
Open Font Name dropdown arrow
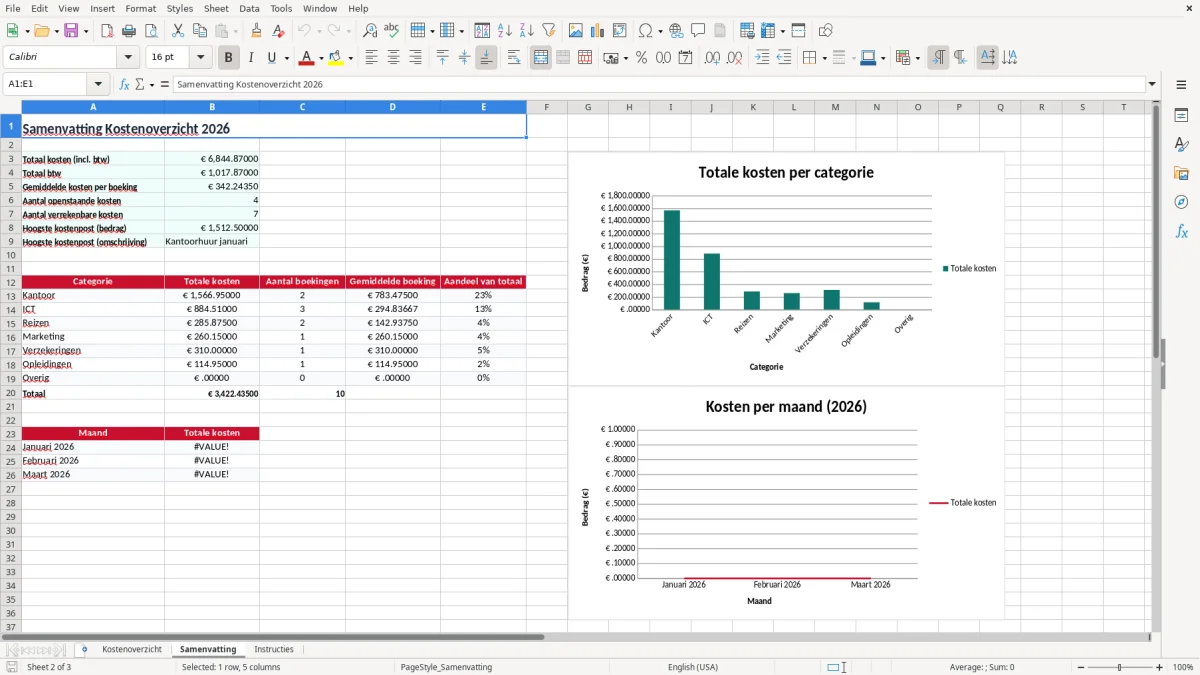point(128,58)
